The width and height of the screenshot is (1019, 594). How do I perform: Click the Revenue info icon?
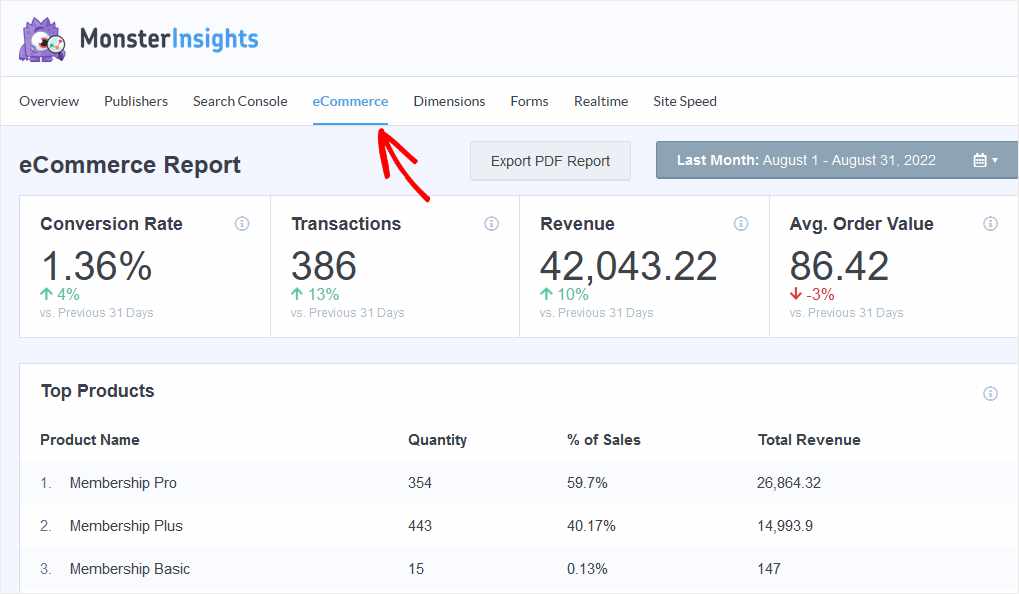[741, 224]
